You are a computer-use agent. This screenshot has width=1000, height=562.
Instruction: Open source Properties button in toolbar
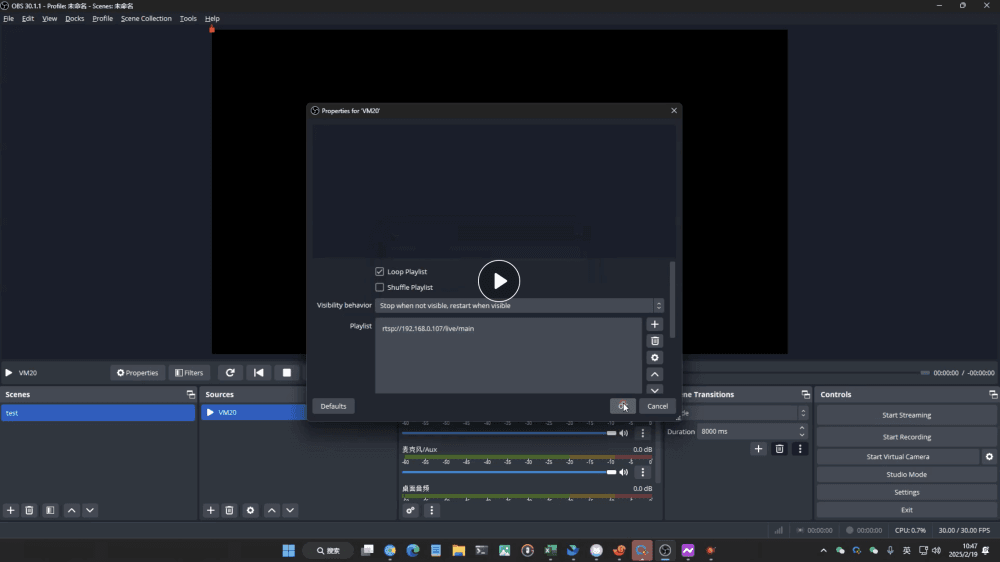click(x=137, y=373)
